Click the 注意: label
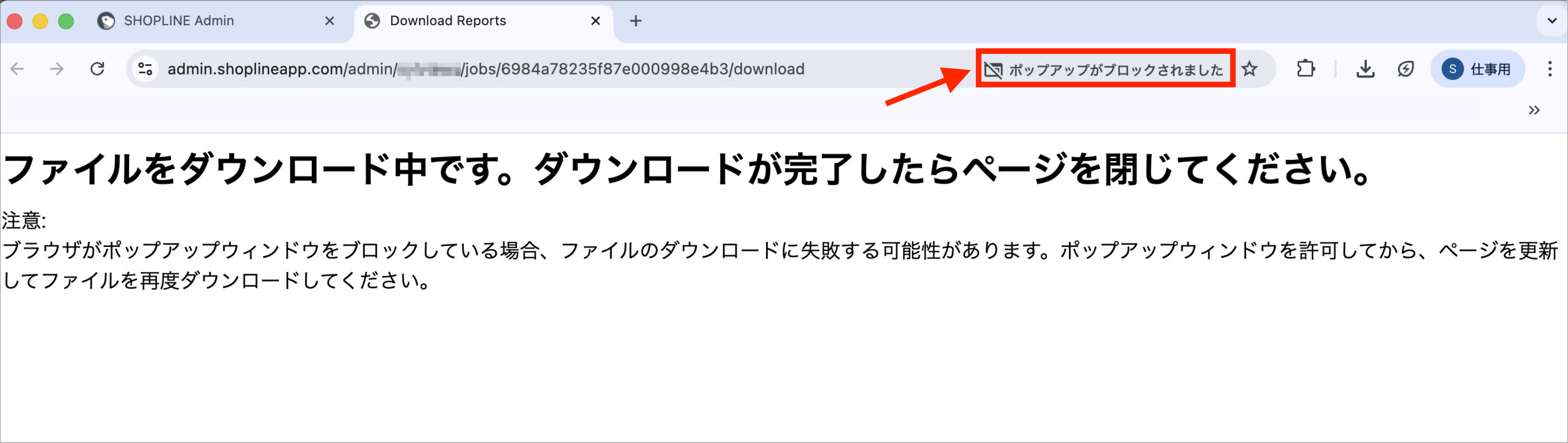The height and width of the screenshot is (443, 1568). point(24,220)
